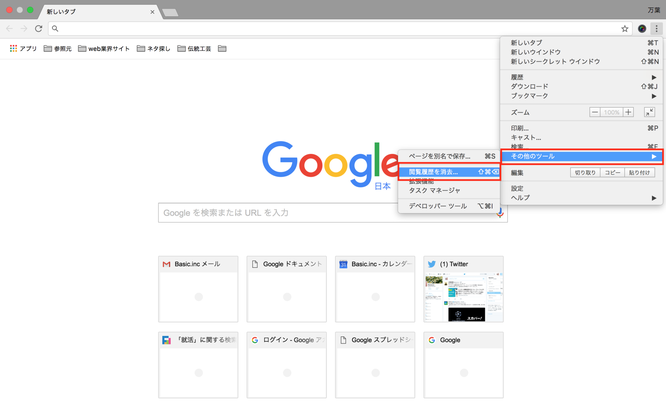Open the Basic.inc メール thumbnail

point(198,289)
